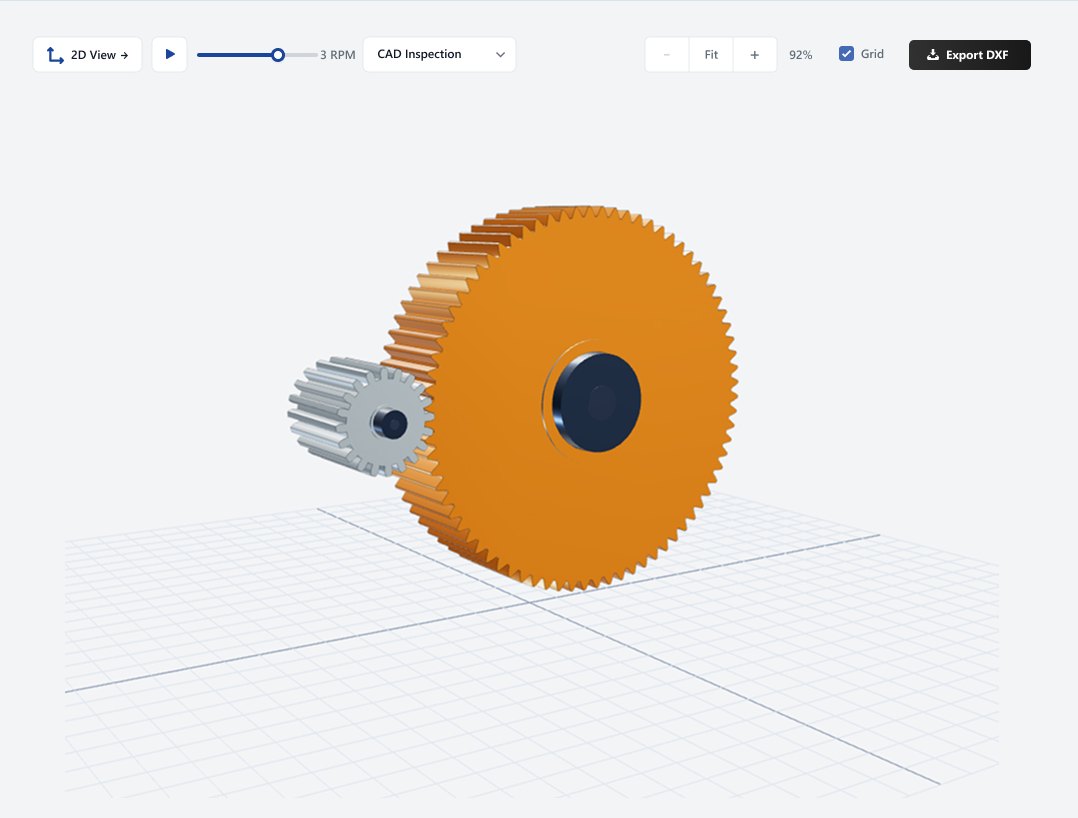Click the dark shaft hub of the orange gear

[x=596, y=402]
